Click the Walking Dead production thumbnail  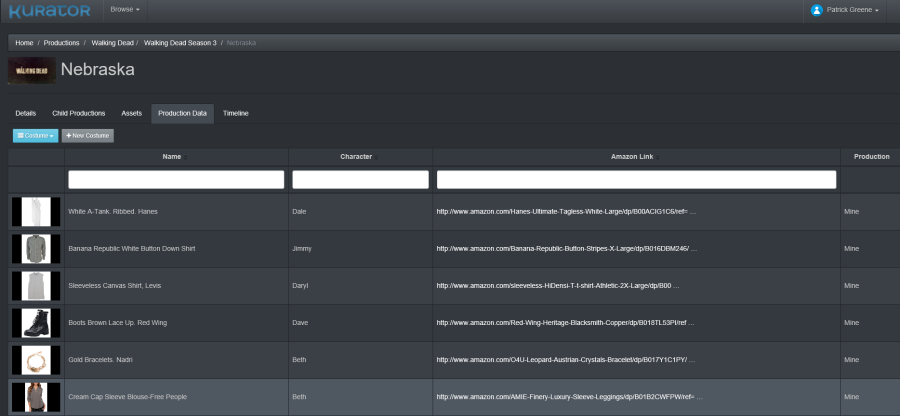pyautogui.click(x=32, y=71)
